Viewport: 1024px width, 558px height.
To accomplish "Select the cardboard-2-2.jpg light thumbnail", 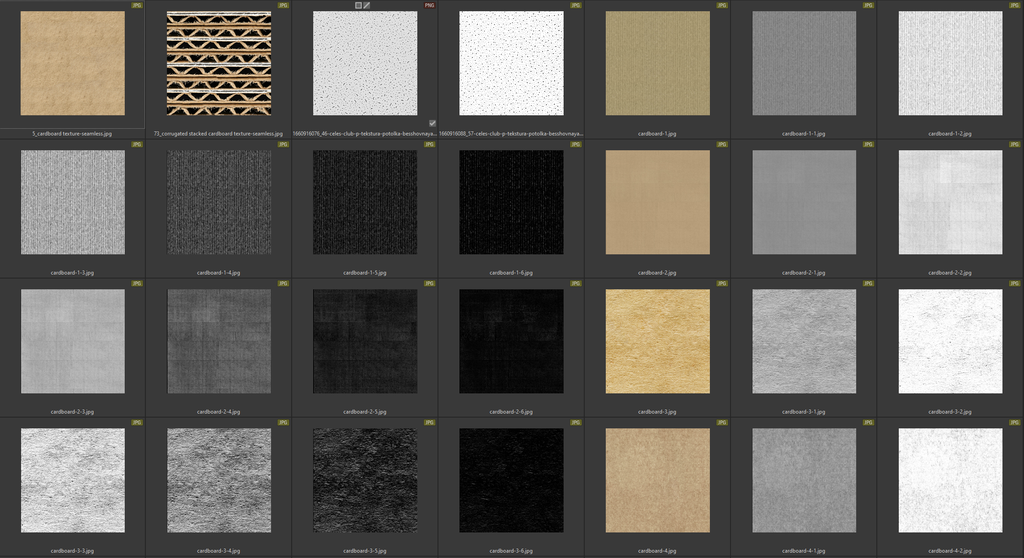I will click(x=950, y=202).
